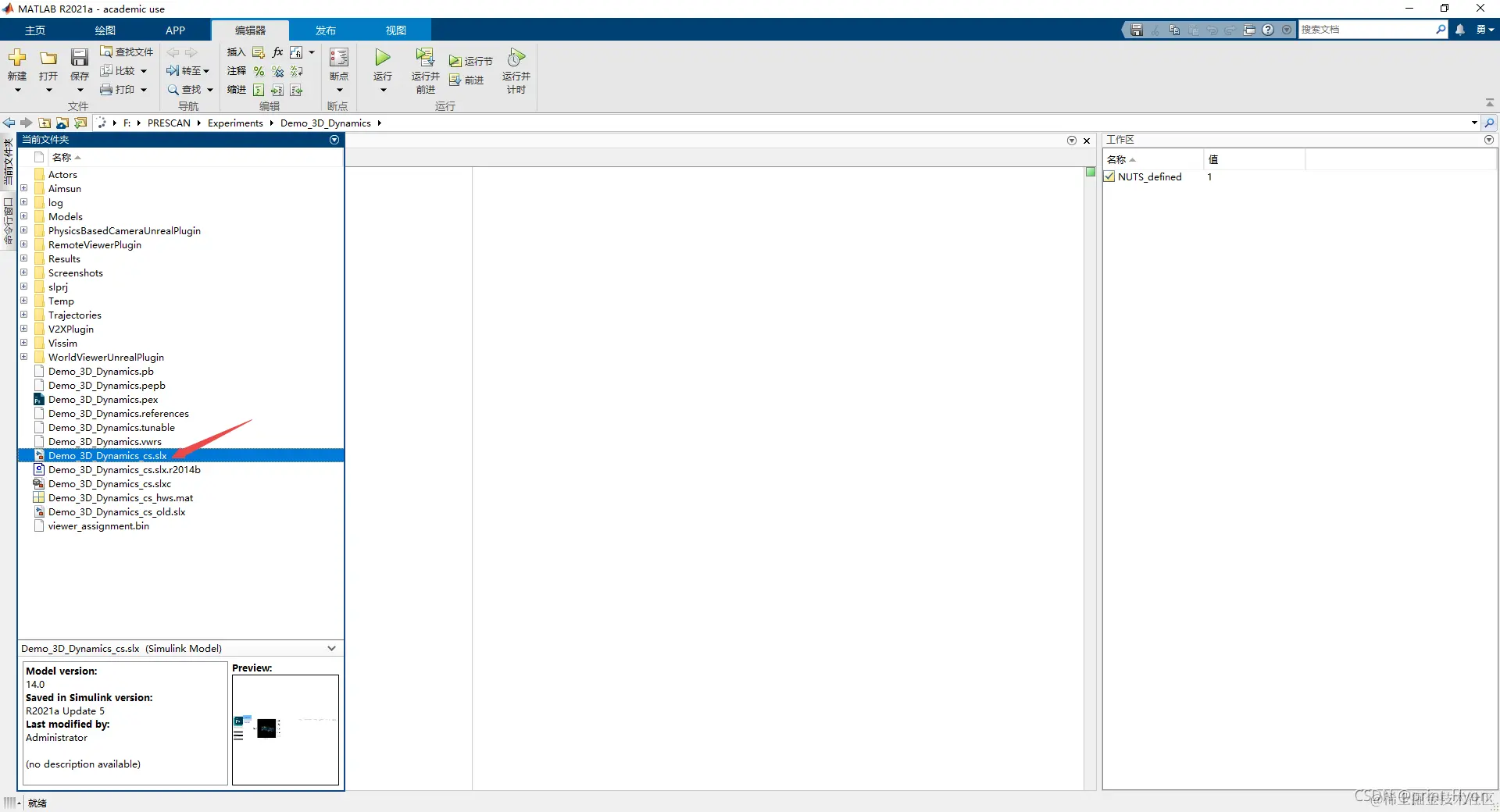Switch to the Home (主页) tab
The image size is (1500, 812).
pos(35,30)
